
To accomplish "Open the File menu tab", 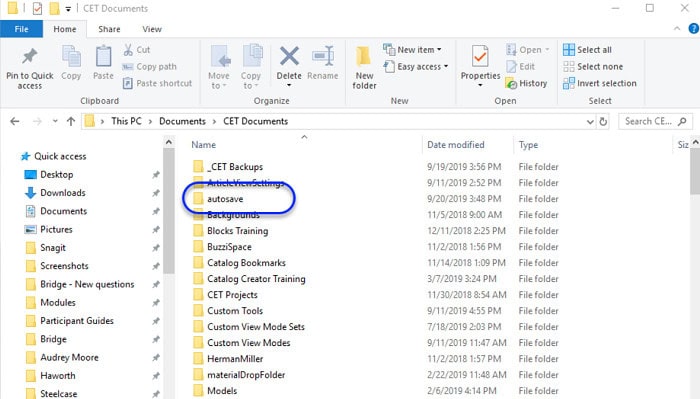I will (21, 29).
